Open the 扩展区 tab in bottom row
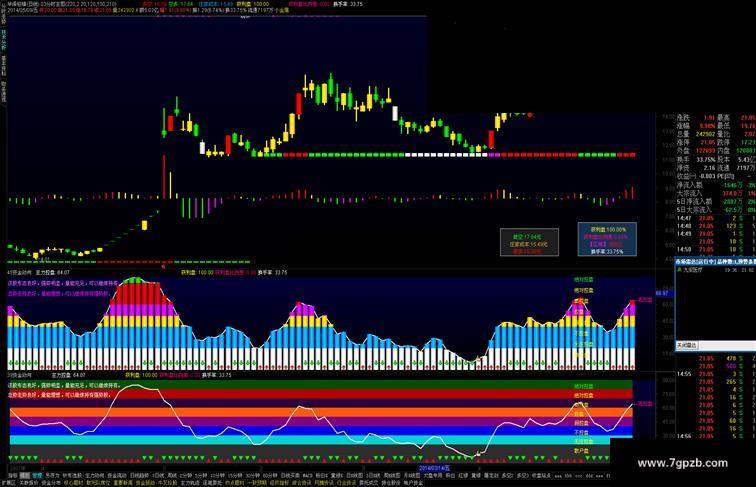The height and width of the screenshot is (487, 756). pyautogui.click(x=8, y=483)
